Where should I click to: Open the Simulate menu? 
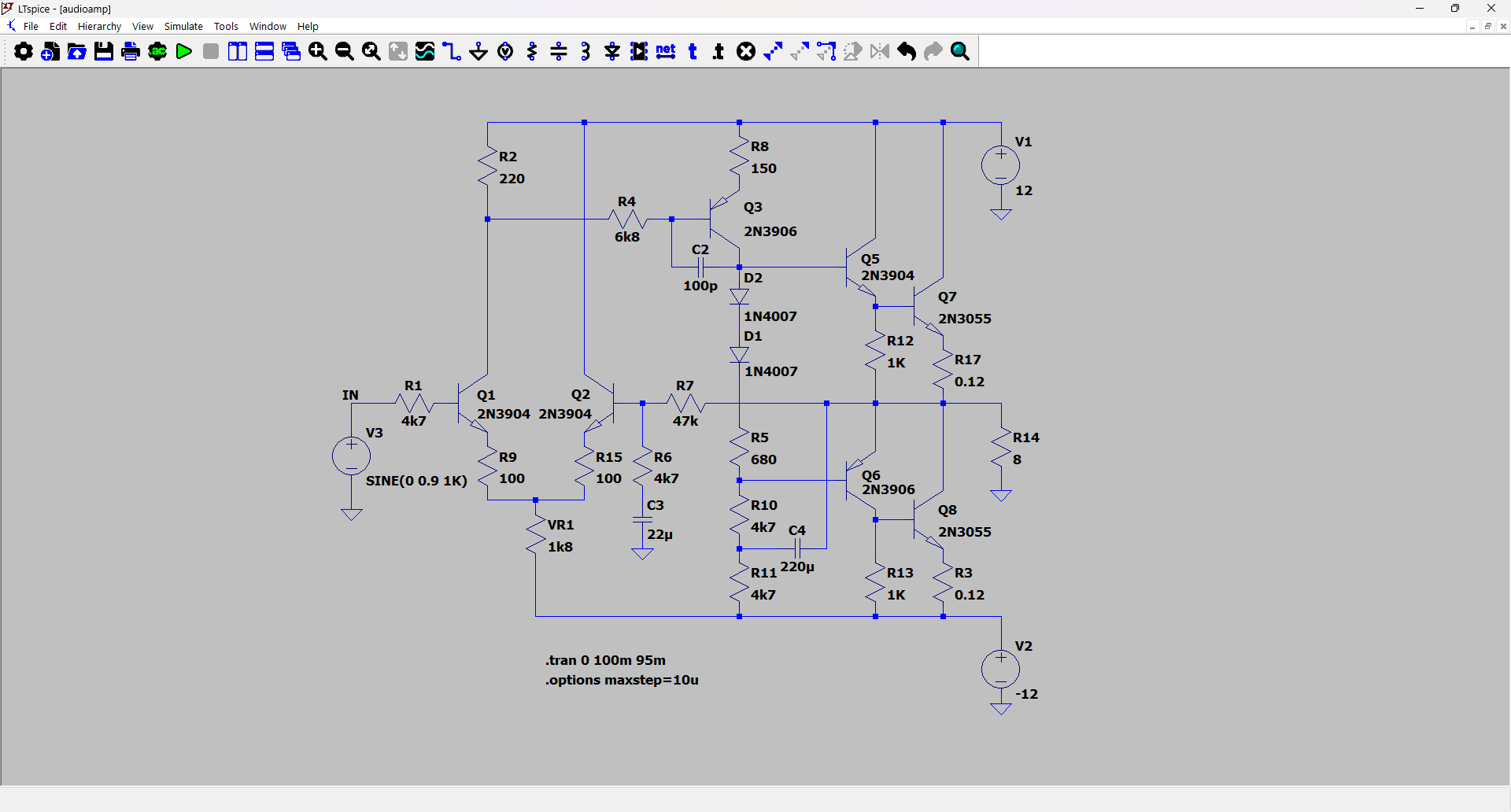click(183, 27)
